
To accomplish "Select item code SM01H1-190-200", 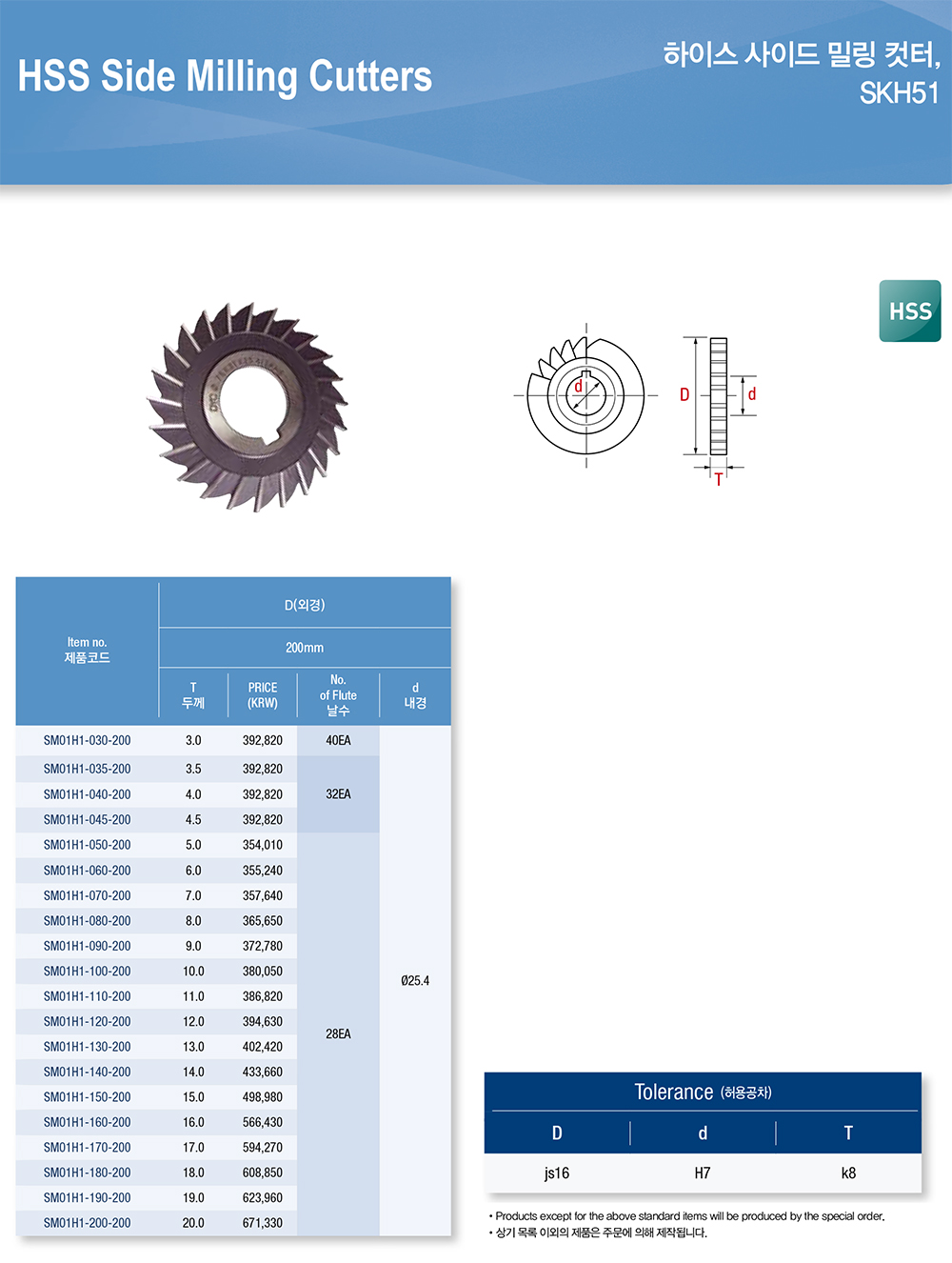I will pyautogui.click(x=88, y=1198).
